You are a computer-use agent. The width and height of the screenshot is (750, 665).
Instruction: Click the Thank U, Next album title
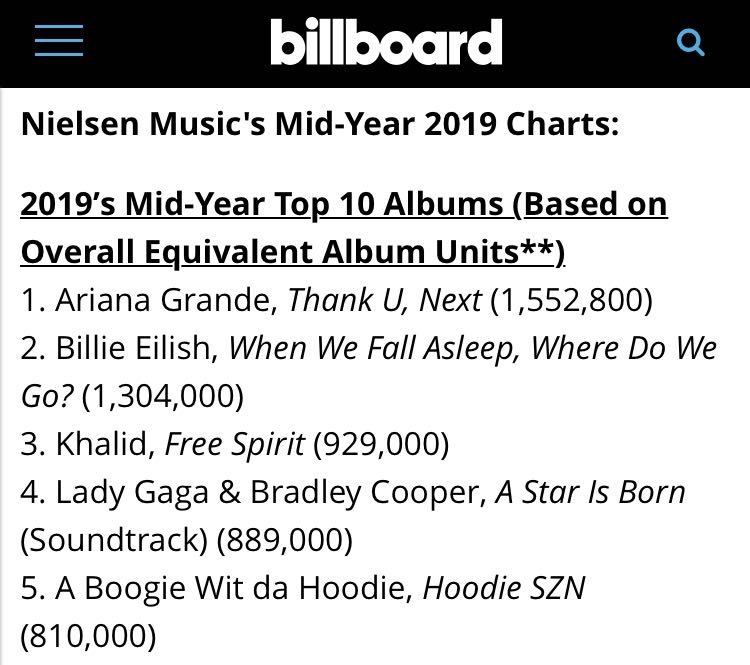click(x=385, y=300)
